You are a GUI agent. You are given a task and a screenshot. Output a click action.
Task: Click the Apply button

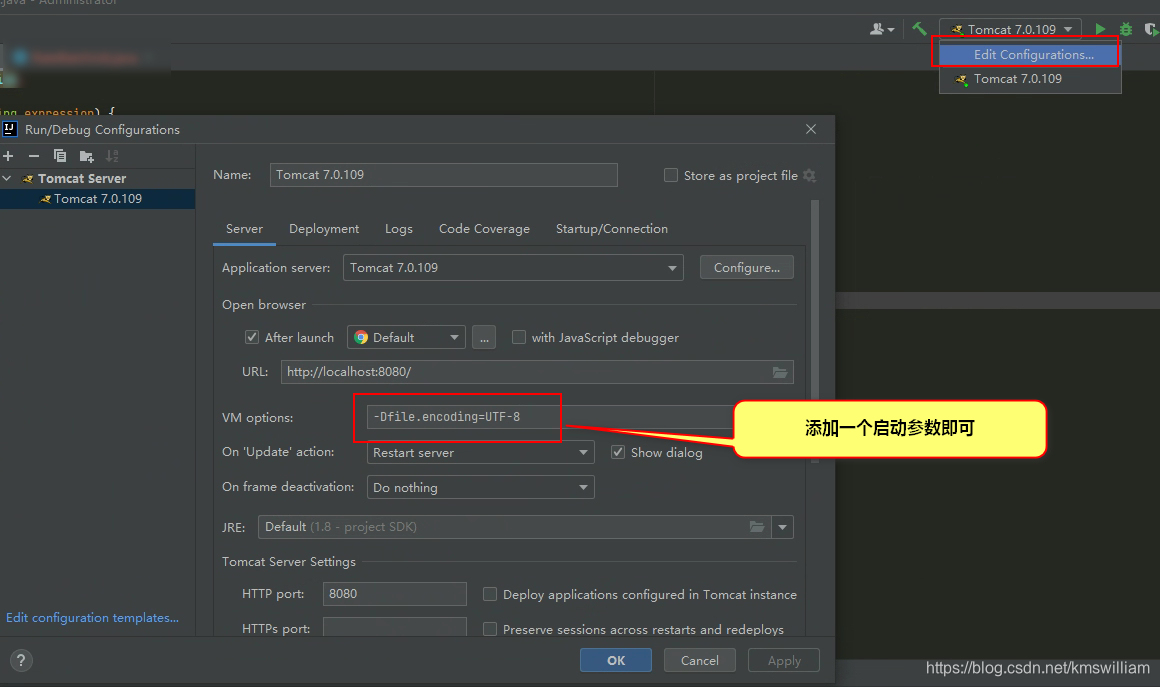tap(784, 660)
